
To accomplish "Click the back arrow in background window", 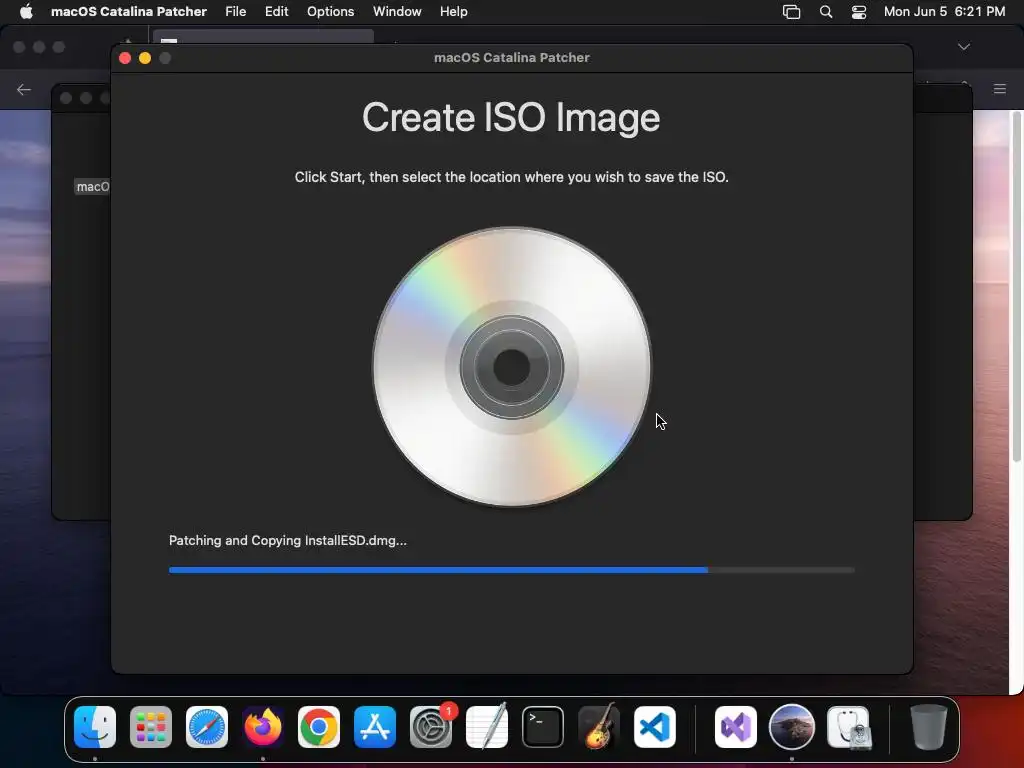I will click(x=24, y=89).
